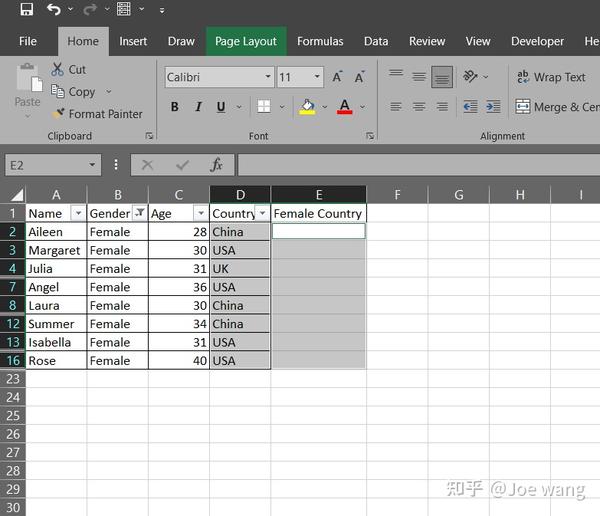This screenshot has height=516, width=600.
Task: Click the Save icon in quick access toolbar
Action: (26, 9)
